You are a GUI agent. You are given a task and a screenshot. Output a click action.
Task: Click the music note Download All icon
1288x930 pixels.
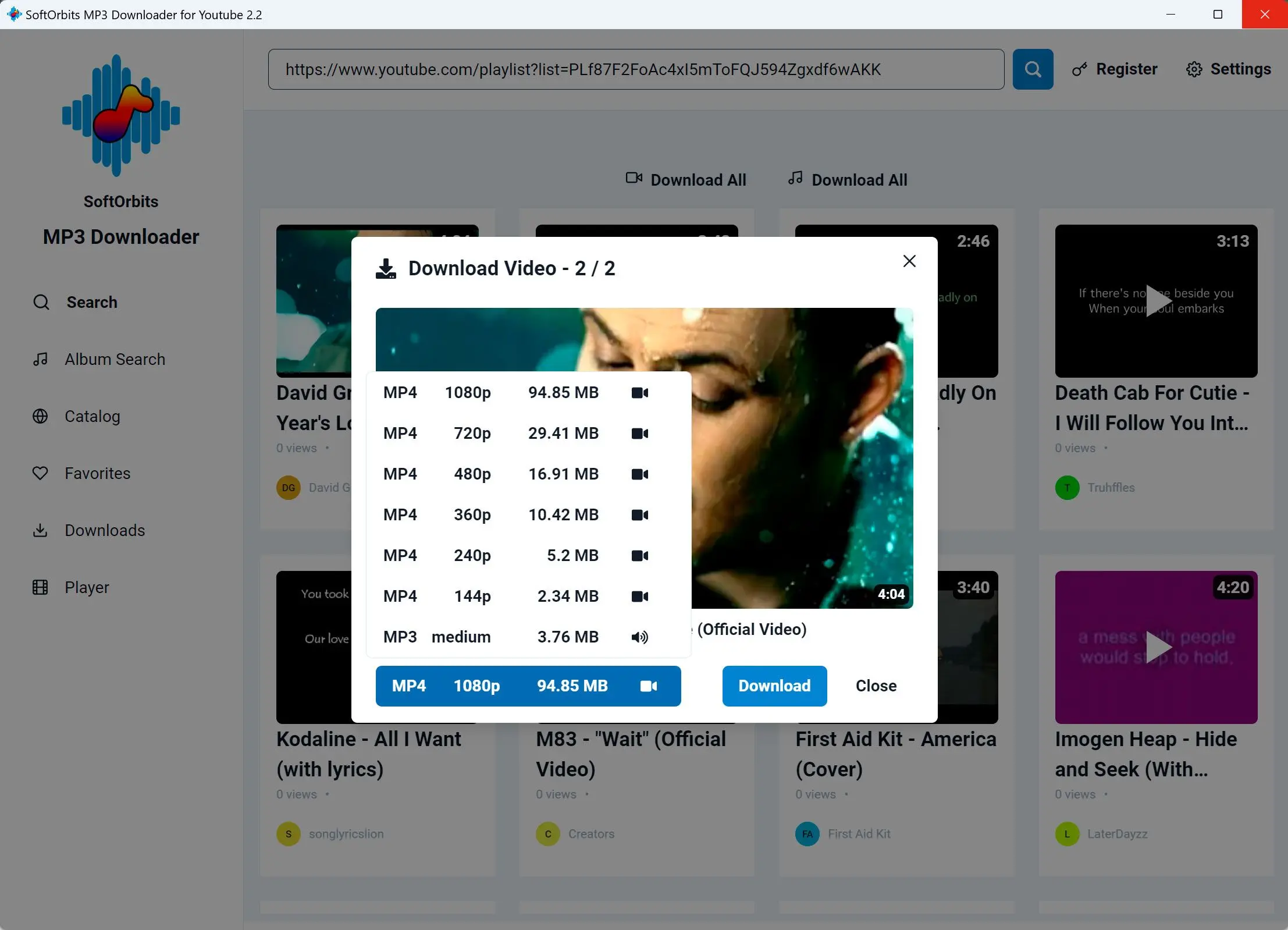pos(795,178)
